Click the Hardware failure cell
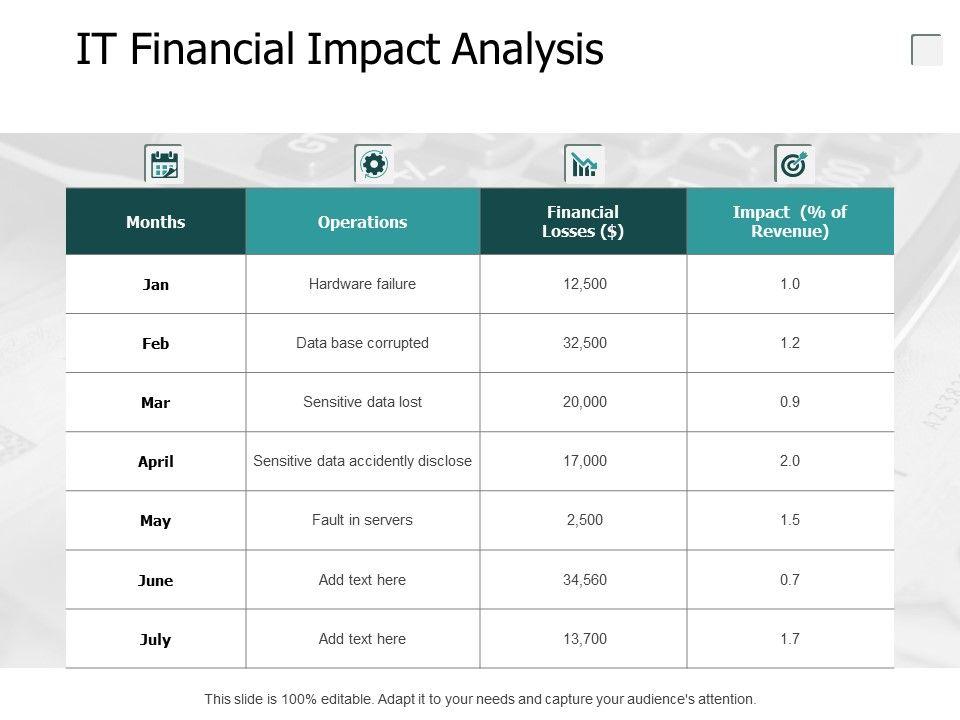This screenshot has width=960, height=720. click(x=362, y=284)
